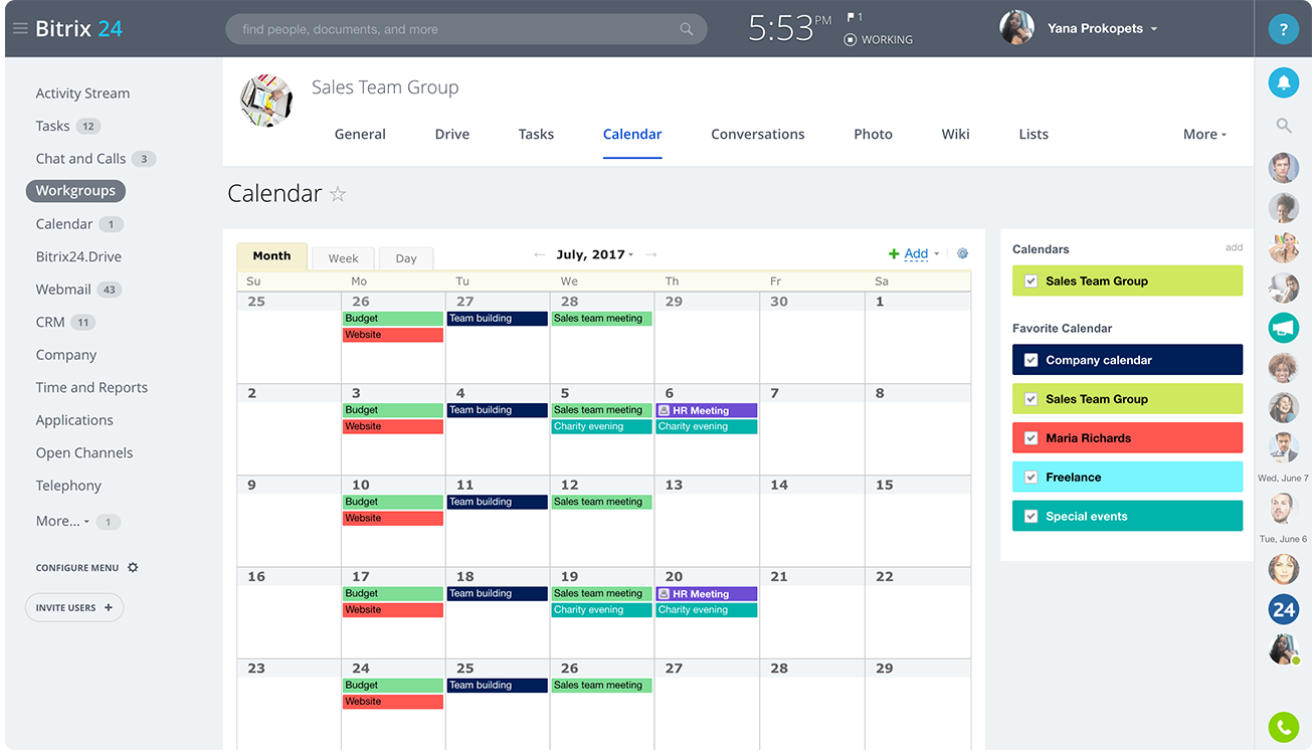Hide the Maria Richards calendar

(1031, 437)
